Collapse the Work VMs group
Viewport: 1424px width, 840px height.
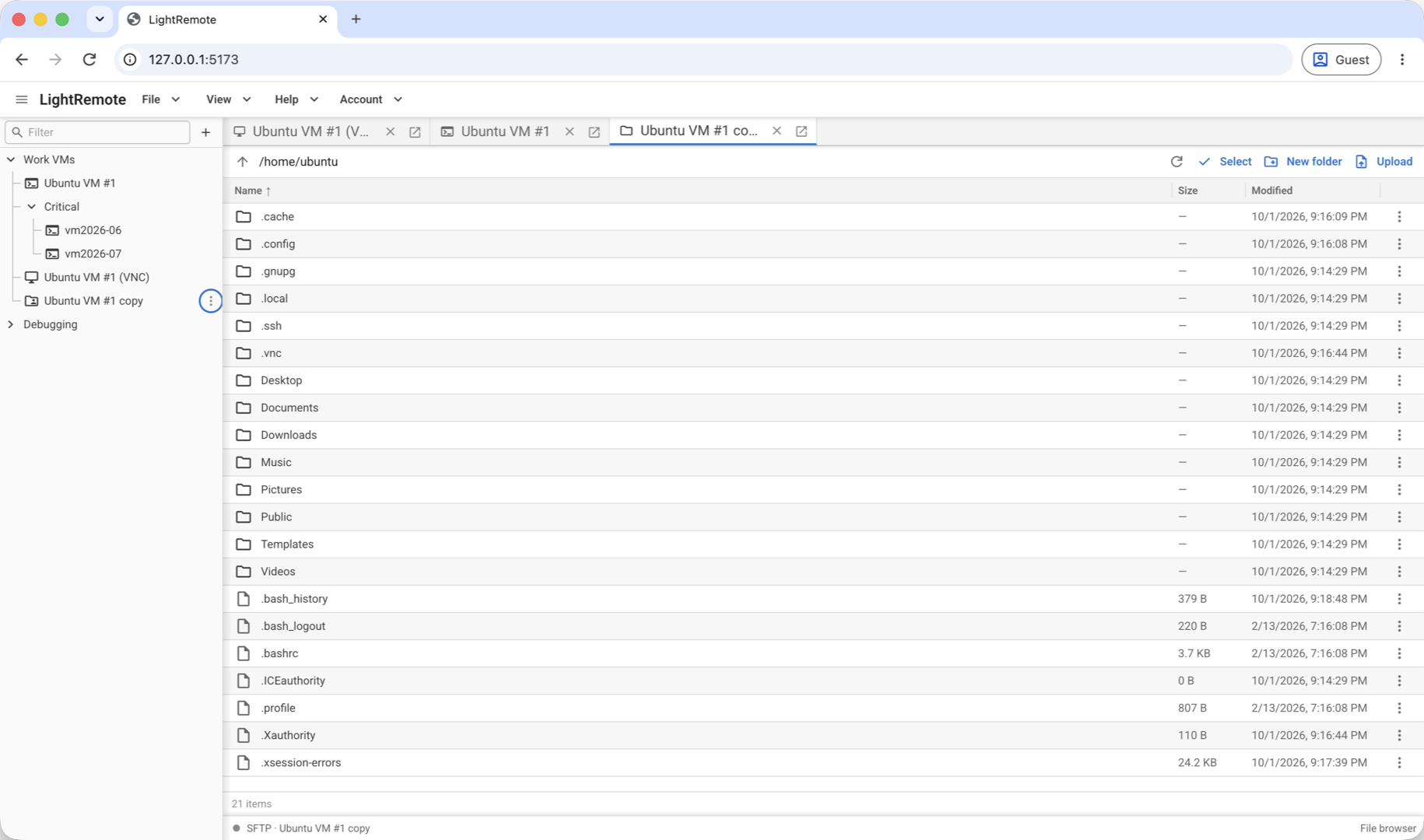[11, 159]
